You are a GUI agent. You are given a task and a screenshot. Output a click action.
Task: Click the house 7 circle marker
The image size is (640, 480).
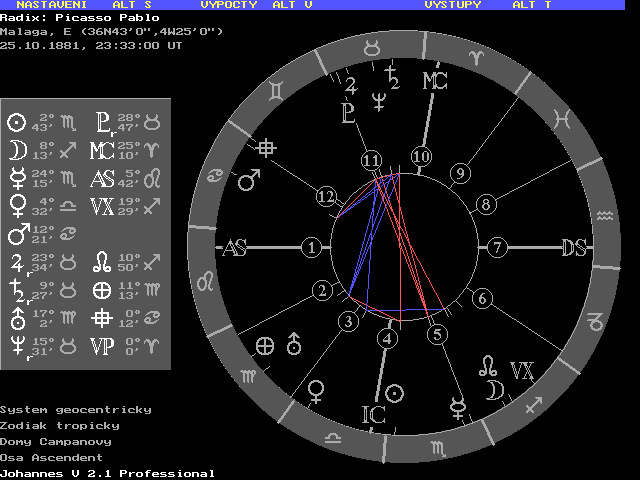pyautogui.click(x=497, y=247)
